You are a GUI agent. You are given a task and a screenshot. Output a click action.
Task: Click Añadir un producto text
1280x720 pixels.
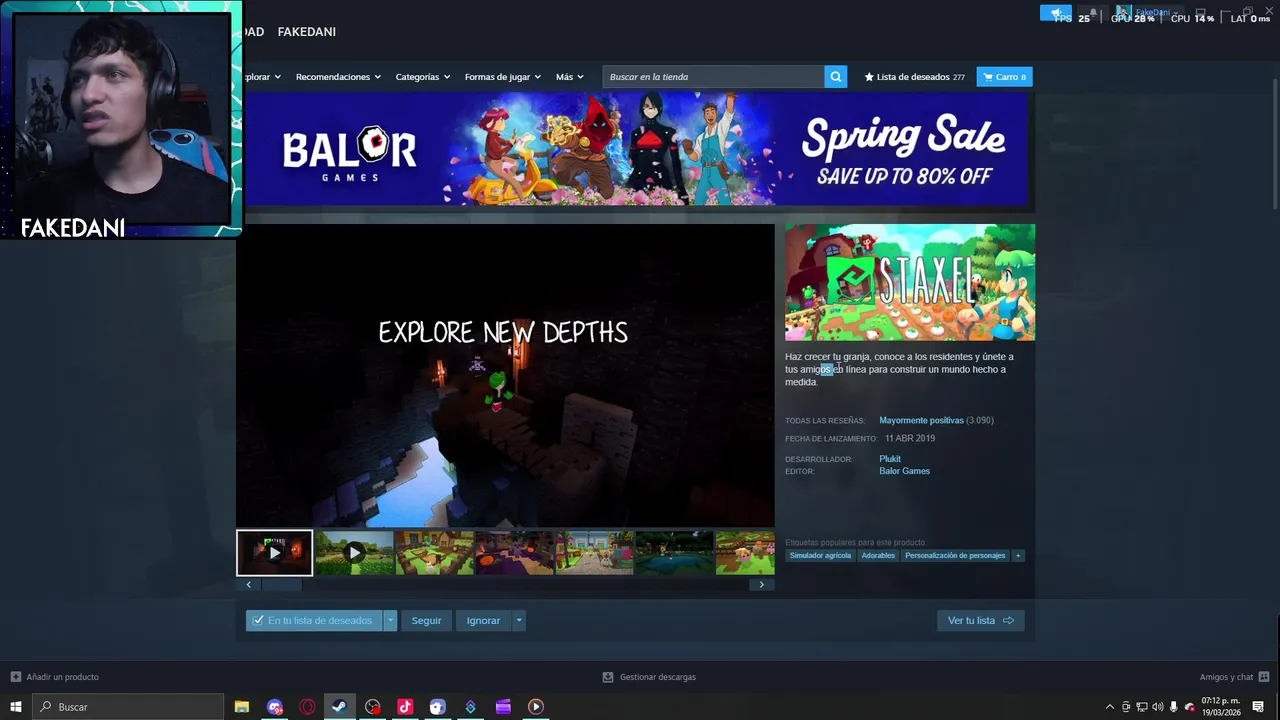(x=62, y=677)
